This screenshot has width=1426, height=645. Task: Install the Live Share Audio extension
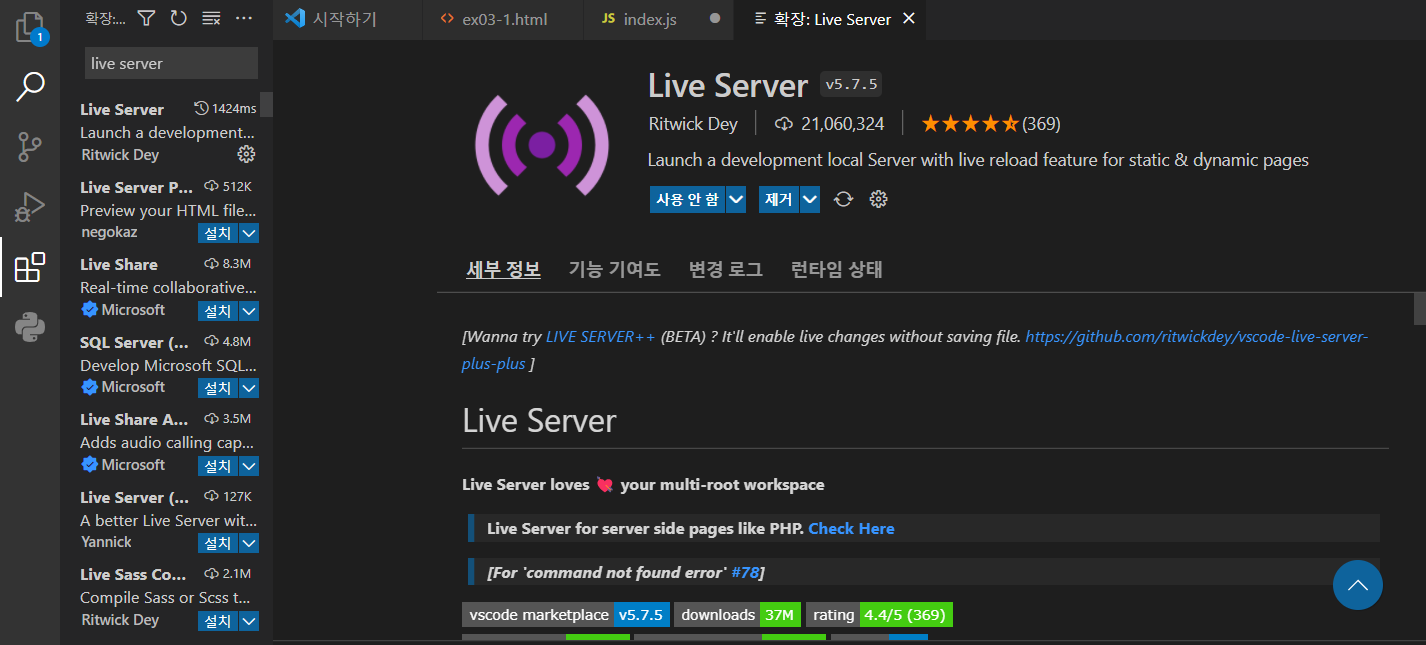218,466
